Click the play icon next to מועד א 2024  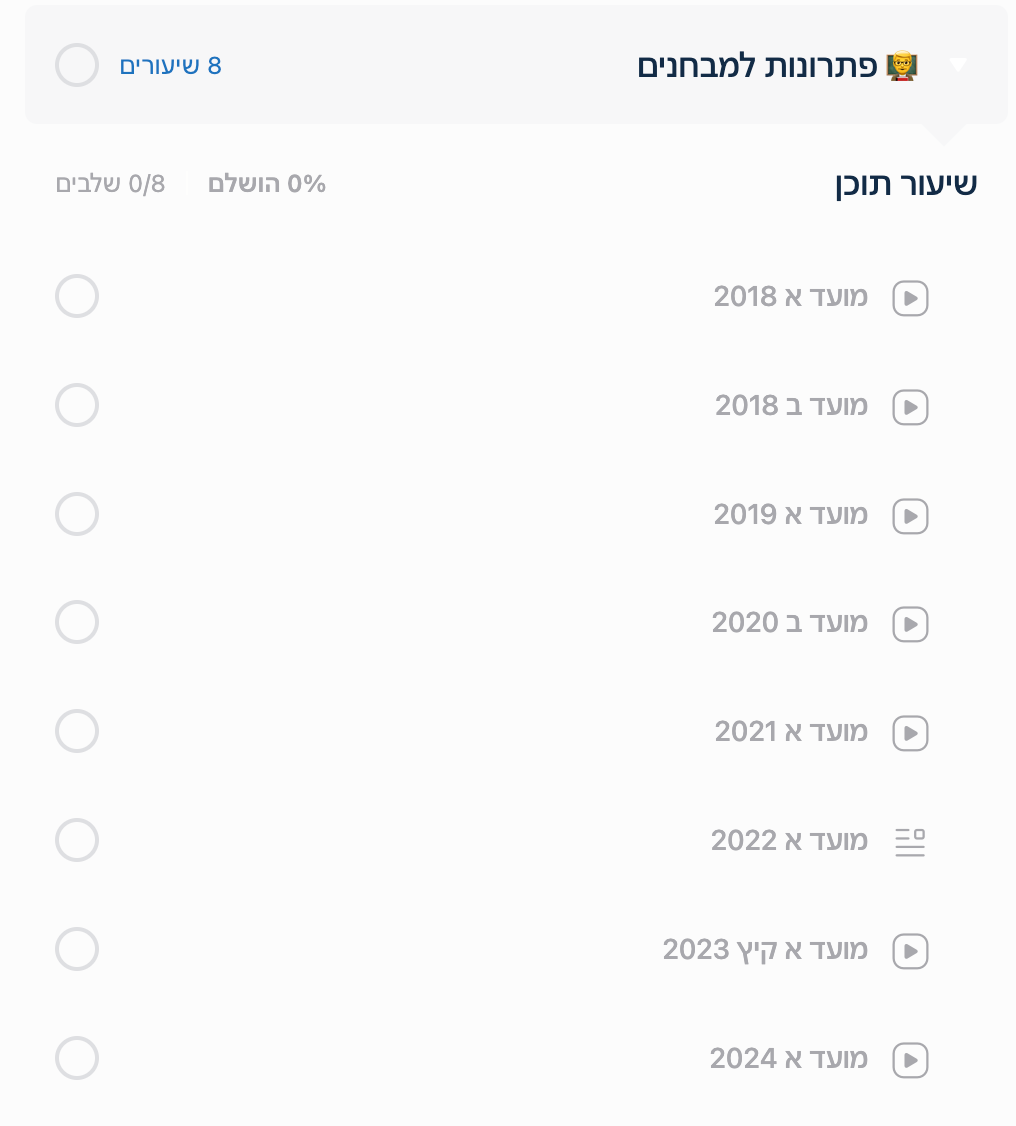(910, 1059)
